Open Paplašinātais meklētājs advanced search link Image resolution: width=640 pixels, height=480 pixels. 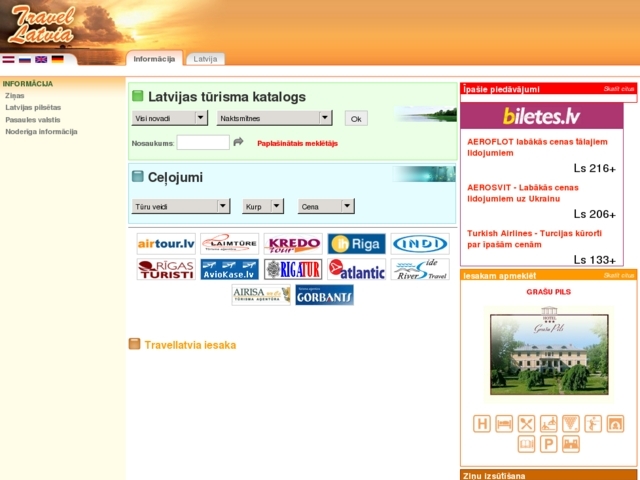pyautogui.click(x=298, y=143)
